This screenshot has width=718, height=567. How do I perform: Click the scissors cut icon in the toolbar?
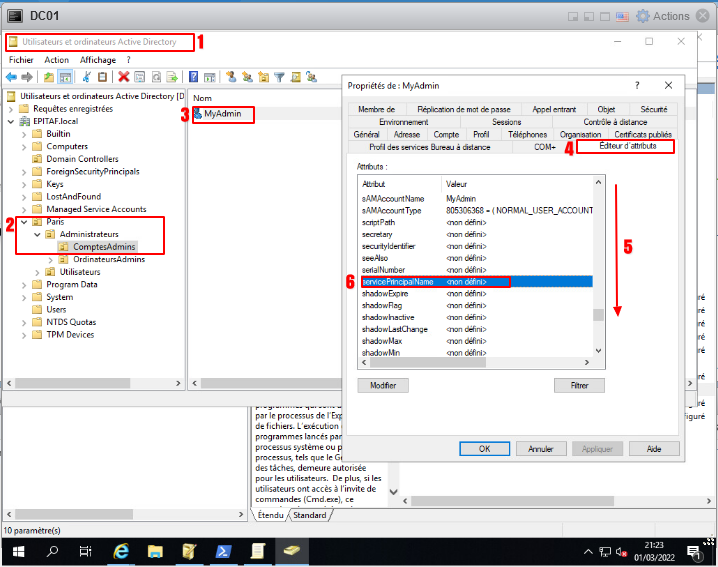87,76
